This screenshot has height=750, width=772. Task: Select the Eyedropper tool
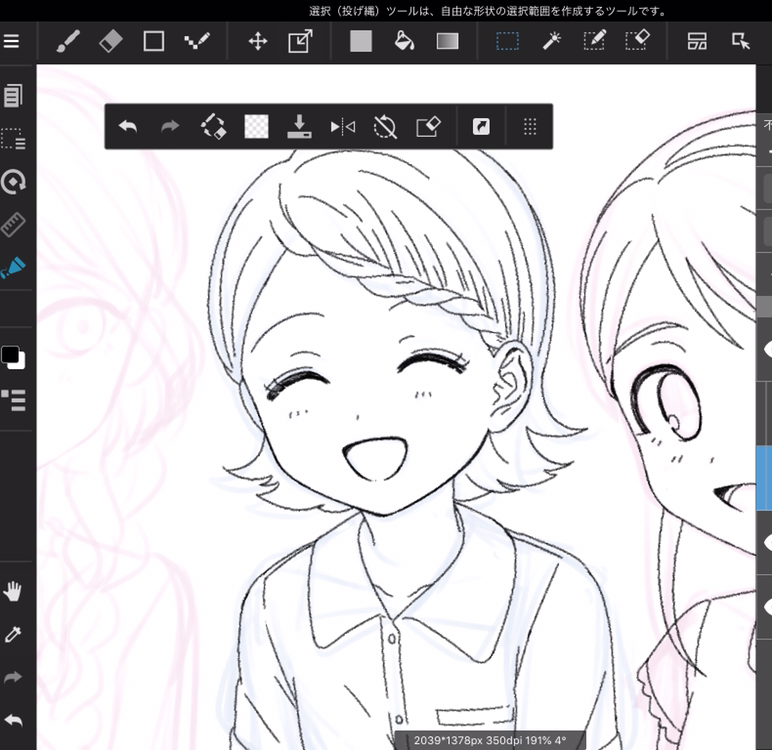pos(13,634)
